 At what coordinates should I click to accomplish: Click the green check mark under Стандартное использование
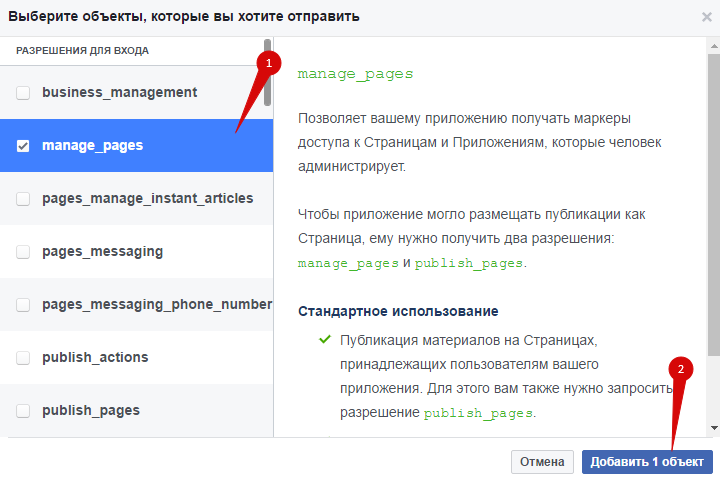click(x=324, y=340)
